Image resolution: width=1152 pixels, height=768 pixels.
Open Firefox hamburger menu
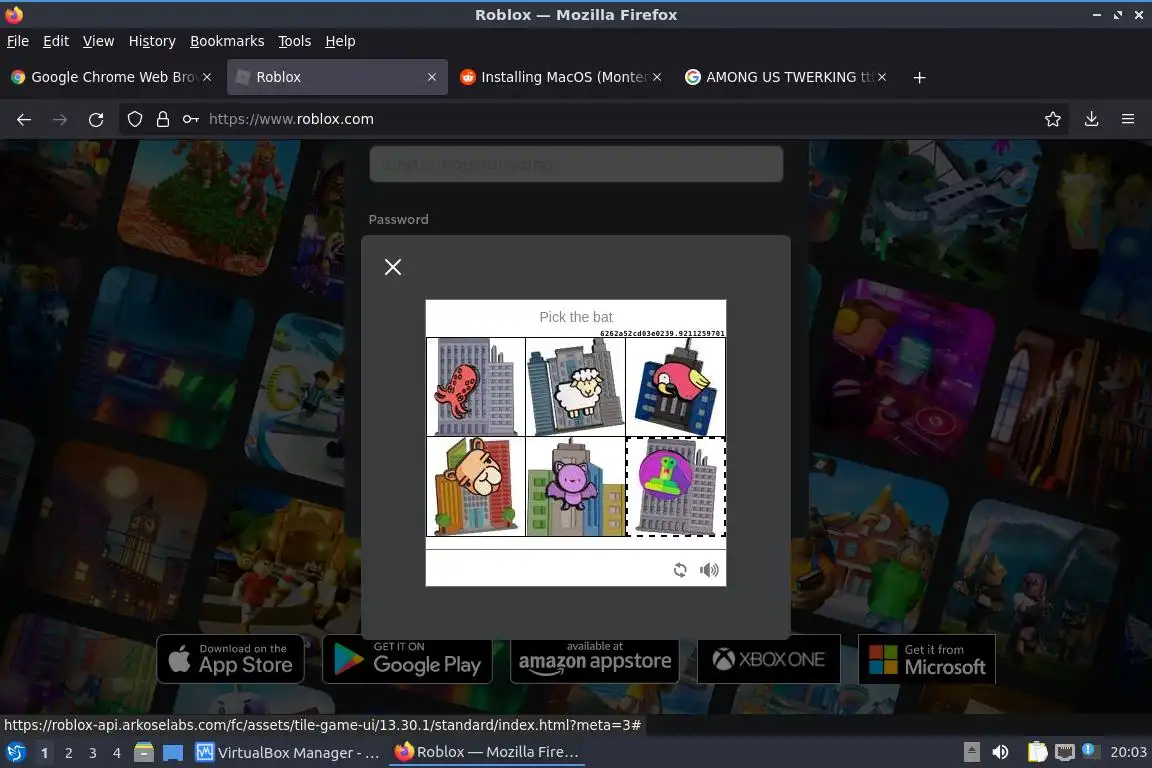click(x=1128, y=119)
